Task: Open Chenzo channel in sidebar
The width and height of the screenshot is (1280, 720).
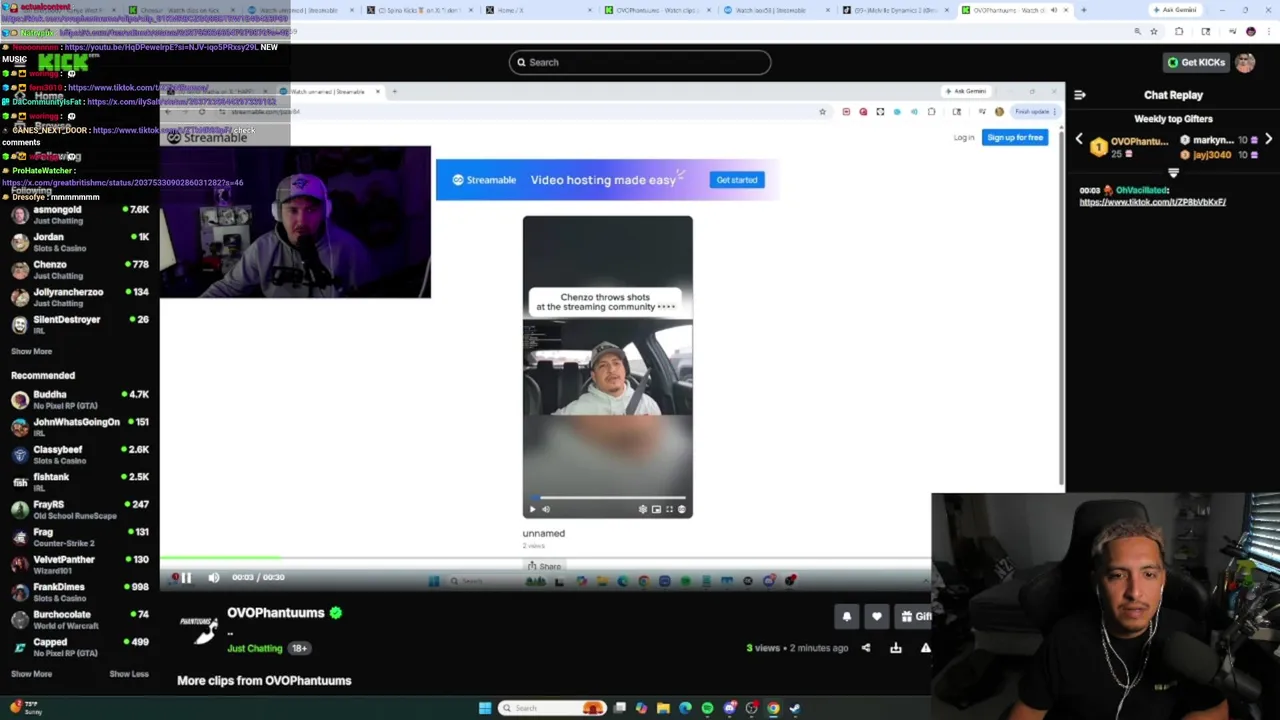Action: coord(80,270)
